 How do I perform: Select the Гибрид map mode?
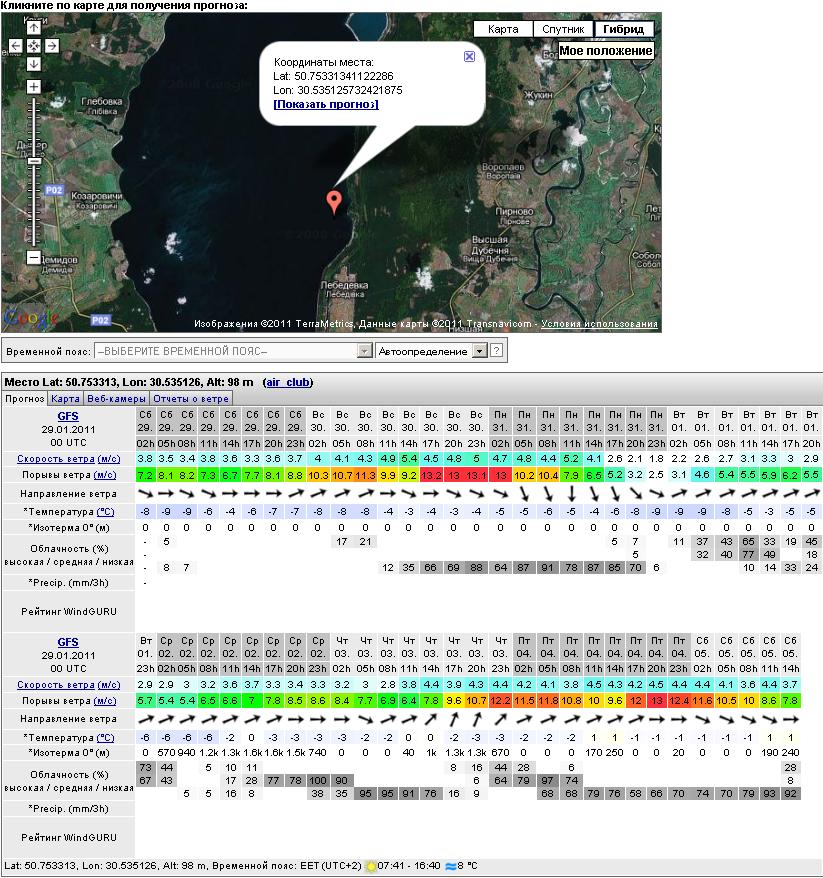point(623,29)
